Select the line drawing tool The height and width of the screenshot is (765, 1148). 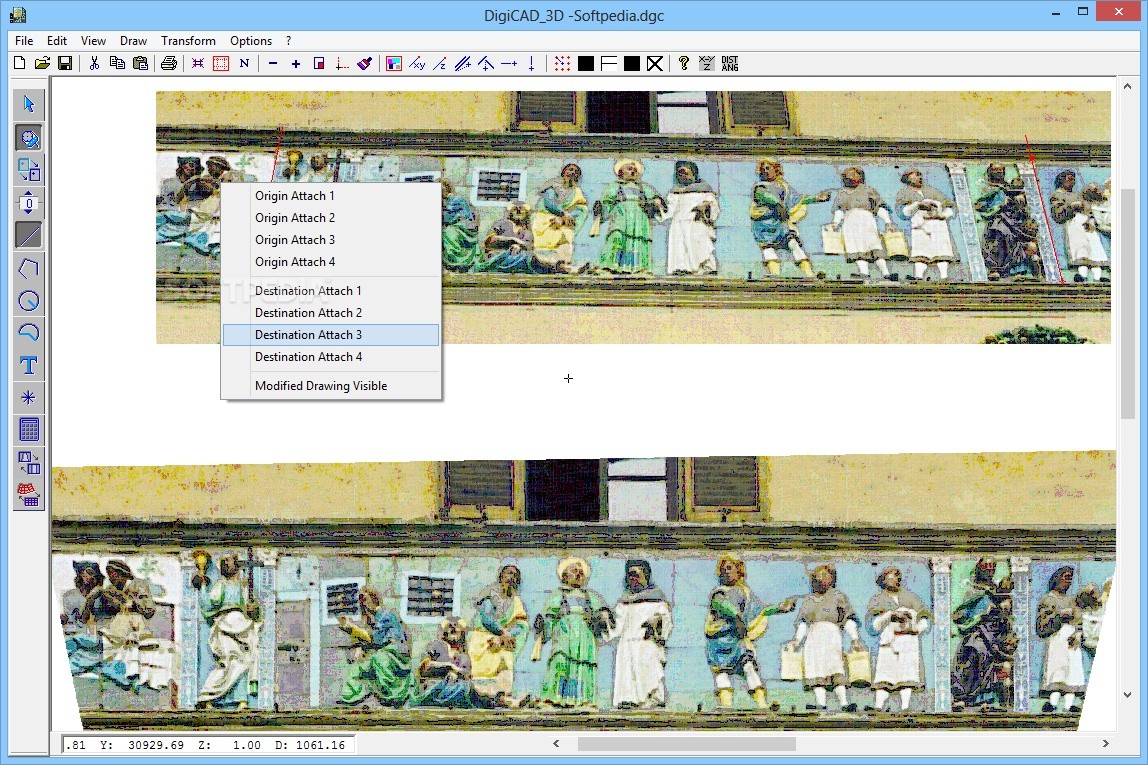click(29, 235)
